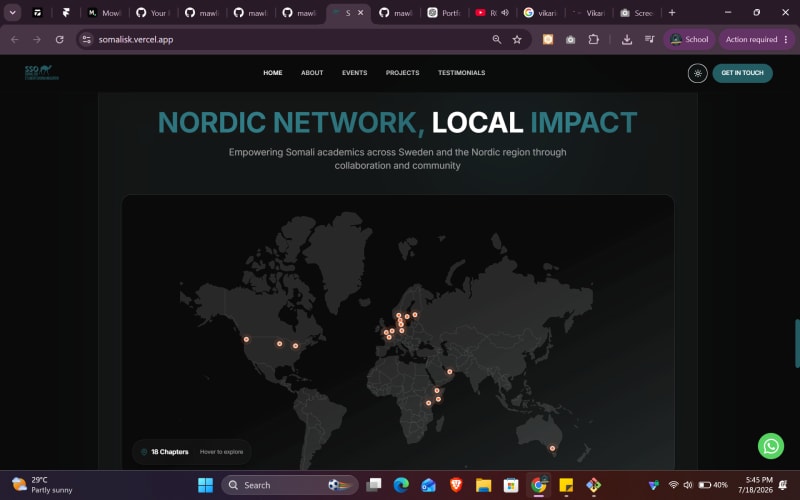The height and width of the screenshot is (500, 800).
Task: Open the Outlook mail taskbar icon
Action: [429, 485]
